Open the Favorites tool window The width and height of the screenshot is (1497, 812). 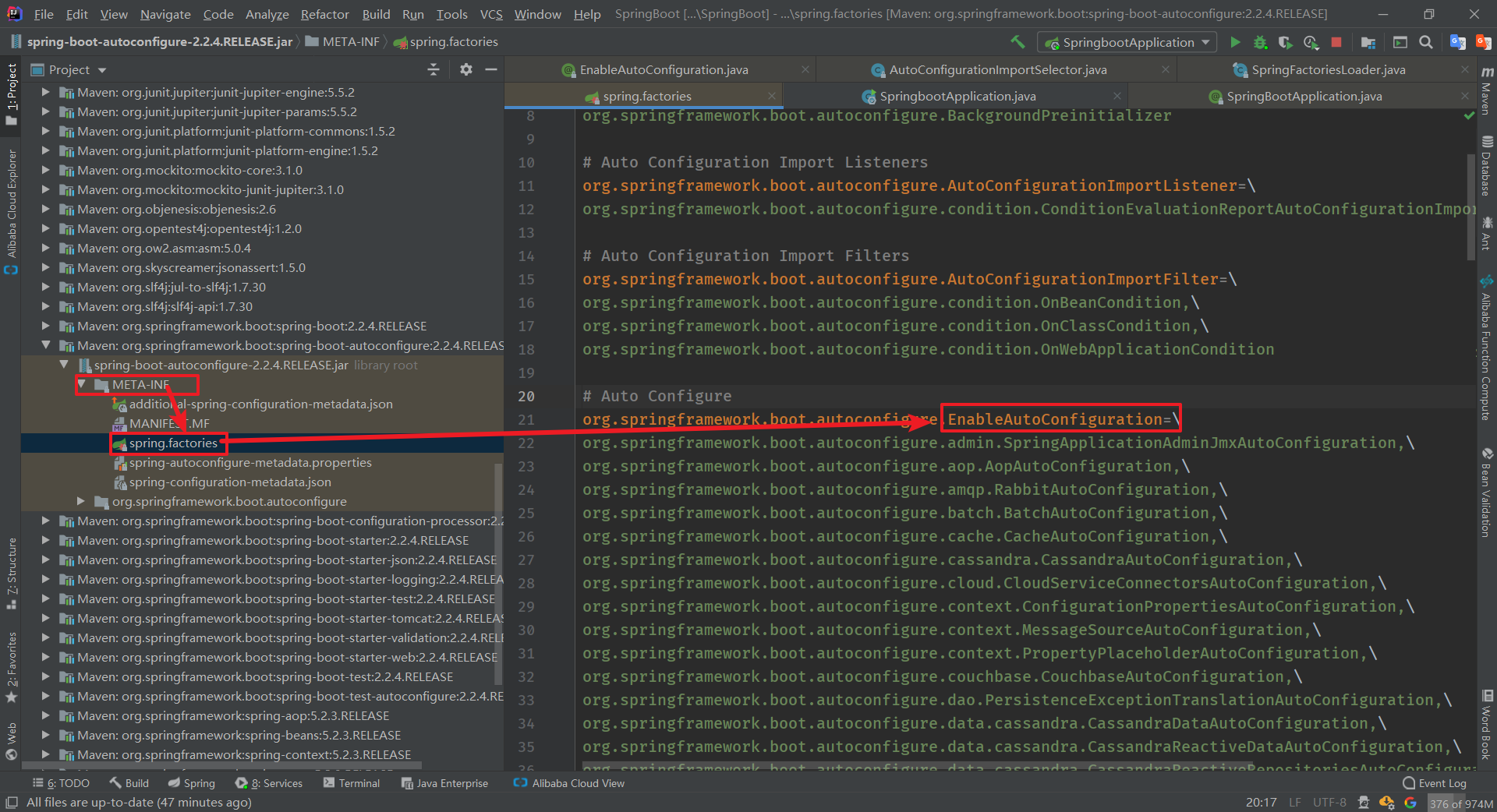pyautogui.click(x=11, y=667)
